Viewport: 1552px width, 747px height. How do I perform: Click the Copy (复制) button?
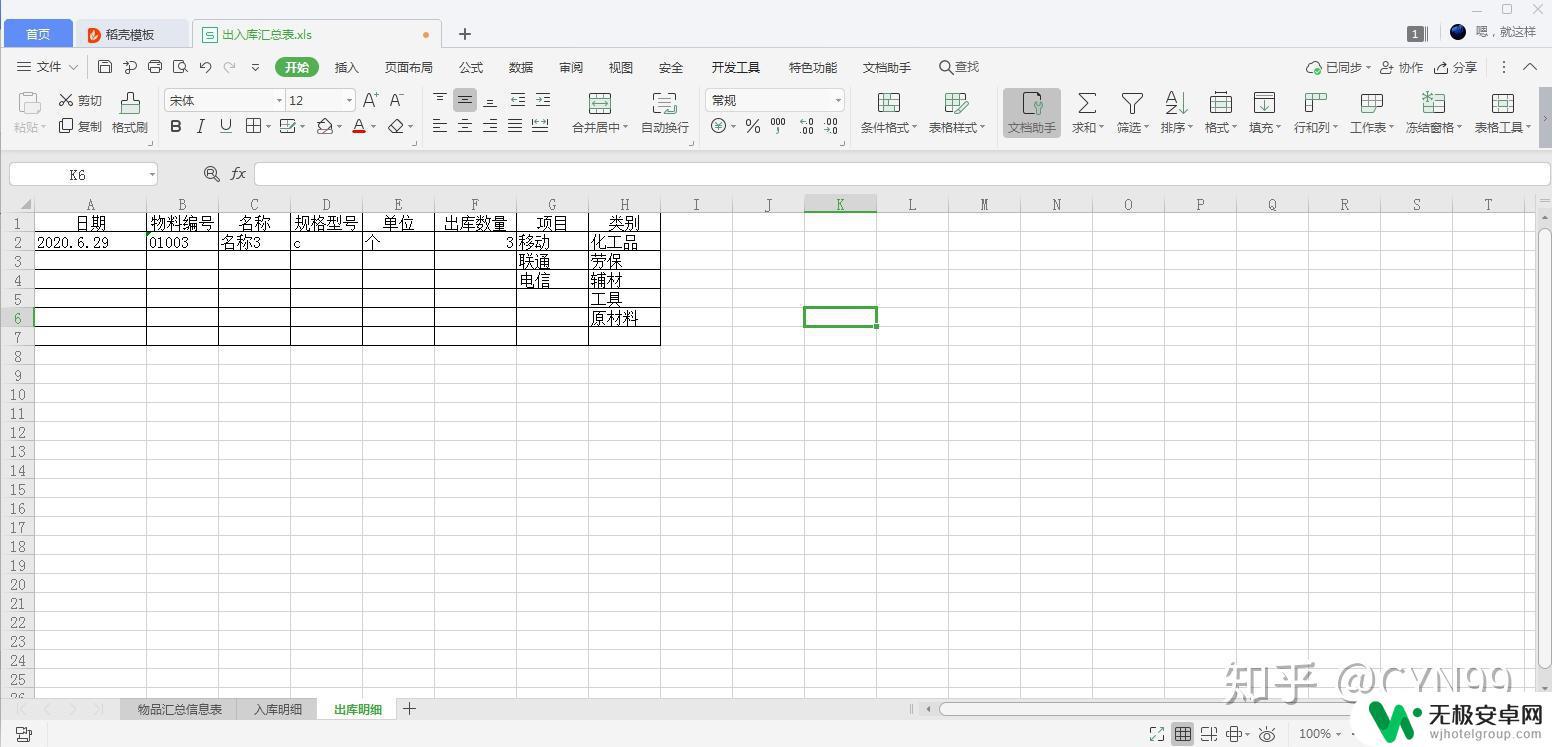80,126
